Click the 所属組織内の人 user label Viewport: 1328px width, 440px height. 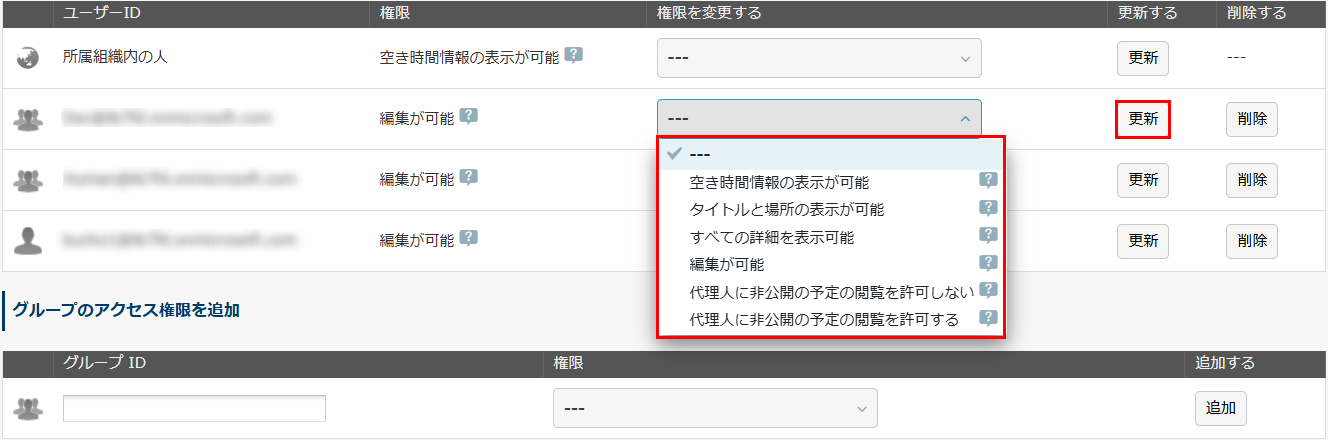[115, 57]
